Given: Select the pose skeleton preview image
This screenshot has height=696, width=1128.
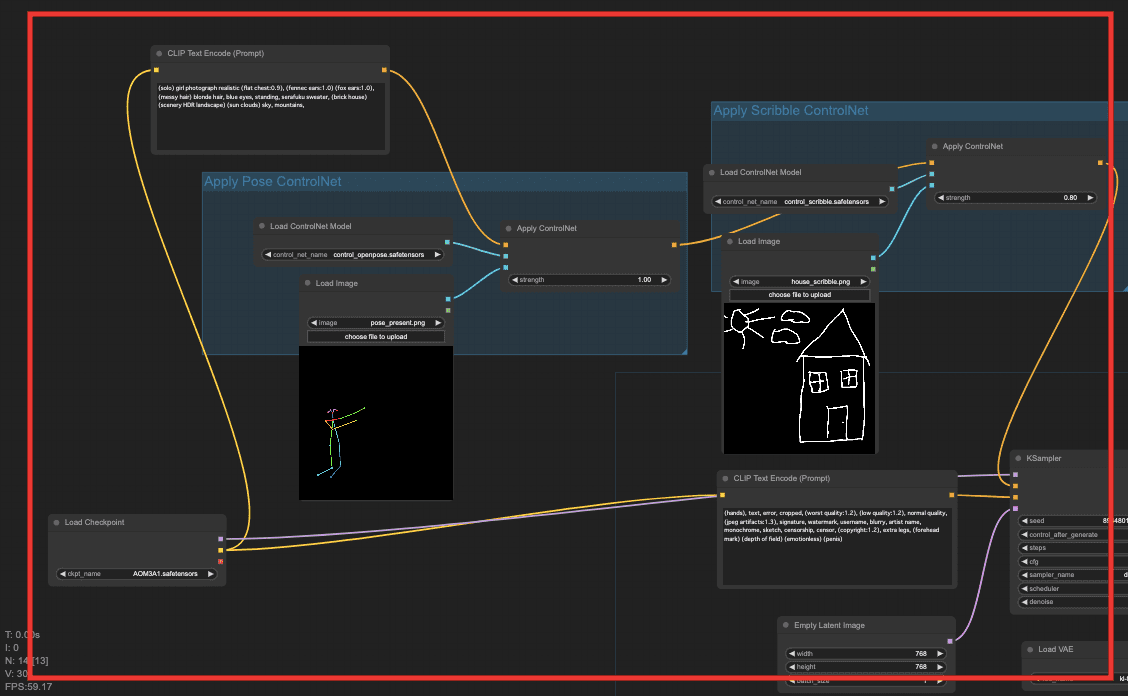Looking at the screenshot, I should 376,423.
